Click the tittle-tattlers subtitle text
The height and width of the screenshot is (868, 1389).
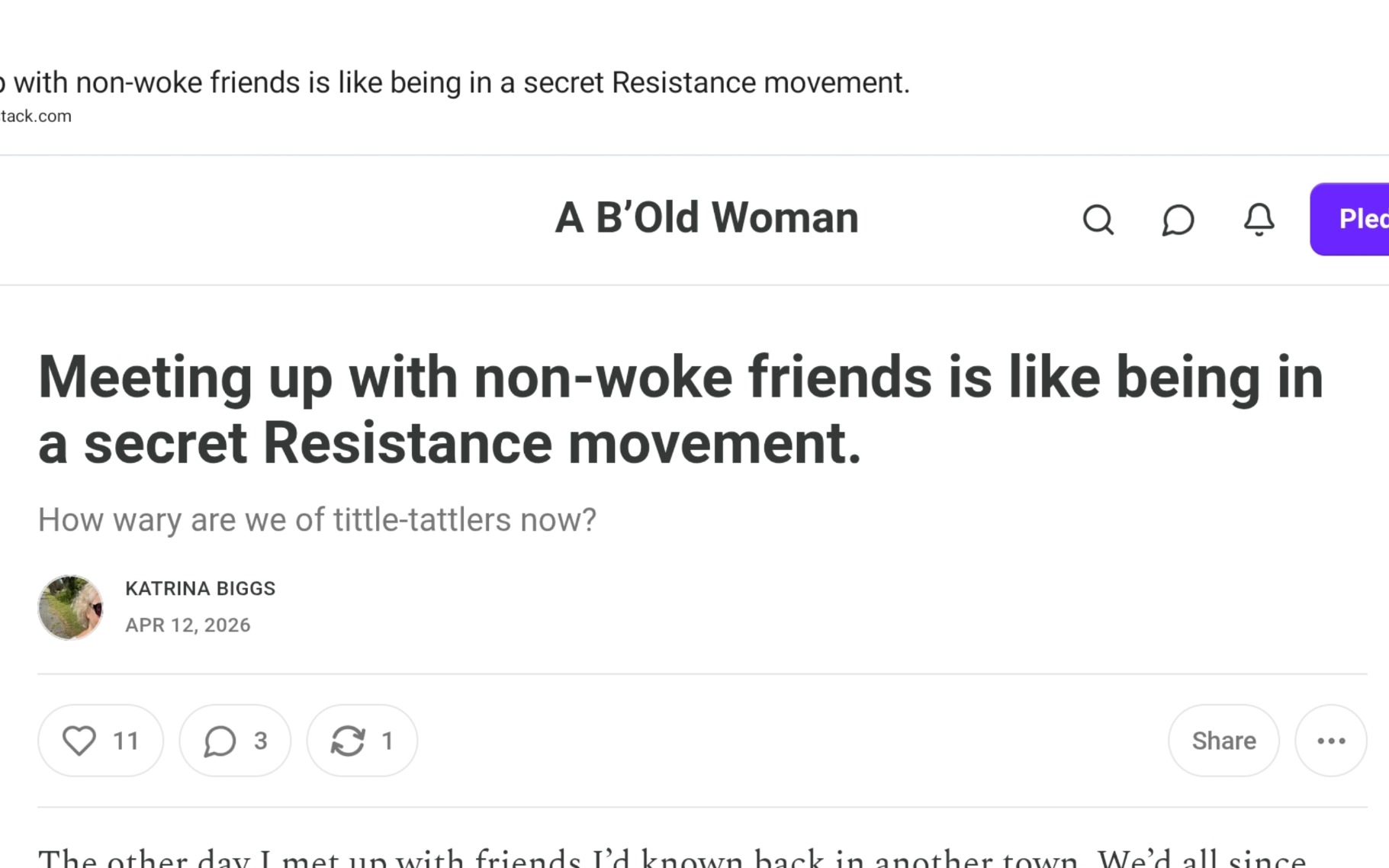click(x=317, y=519)
